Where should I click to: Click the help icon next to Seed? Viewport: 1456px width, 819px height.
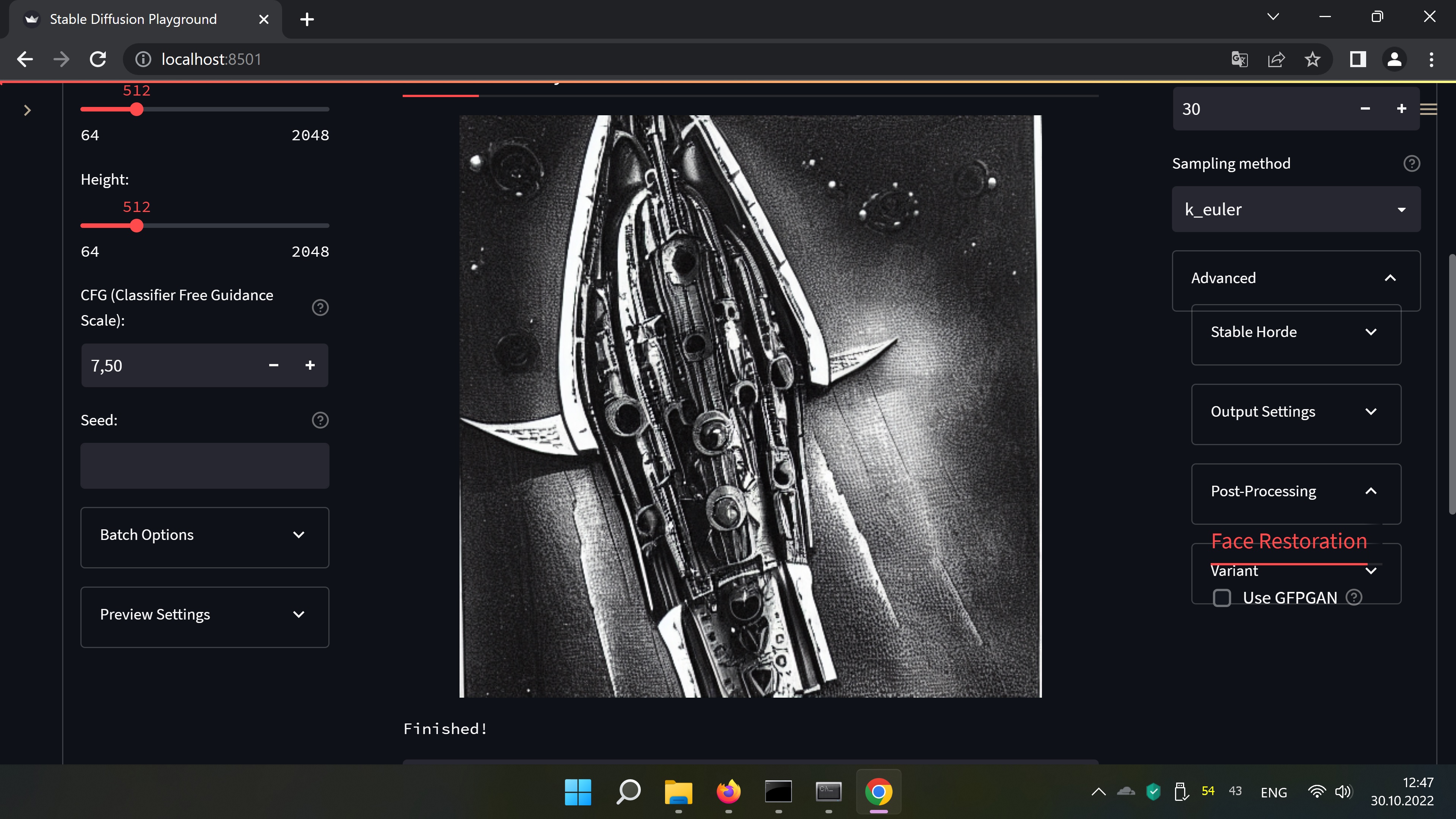coord(320,420)
